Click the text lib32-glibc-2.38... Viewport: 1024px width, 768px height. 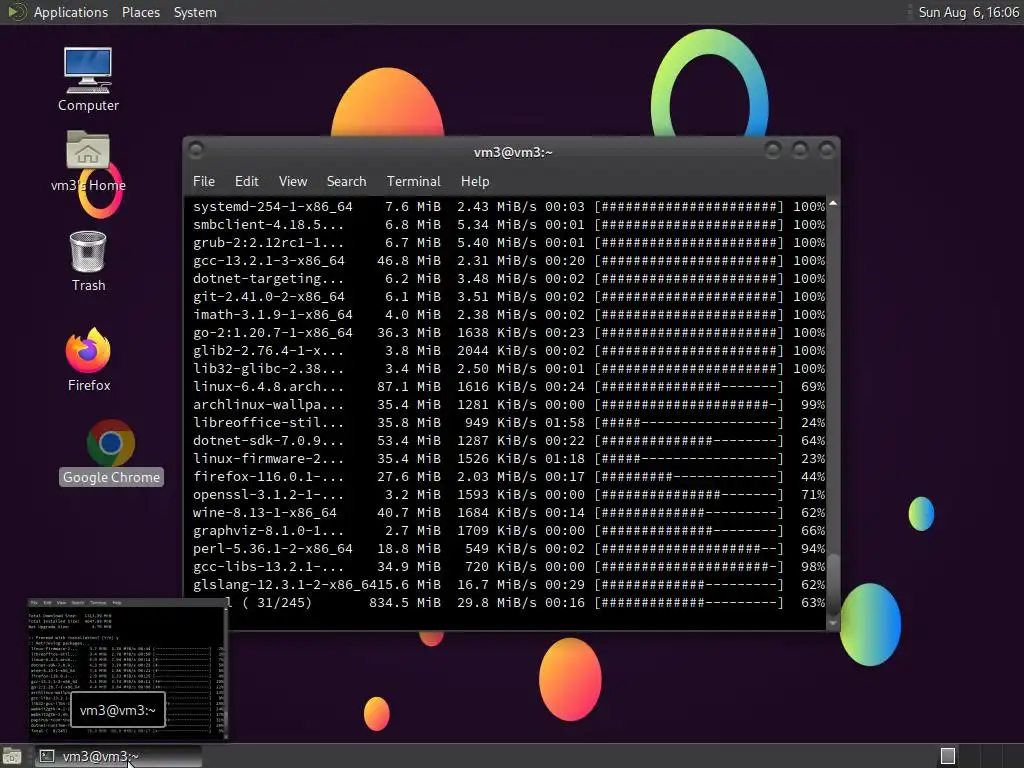point(268,368)
